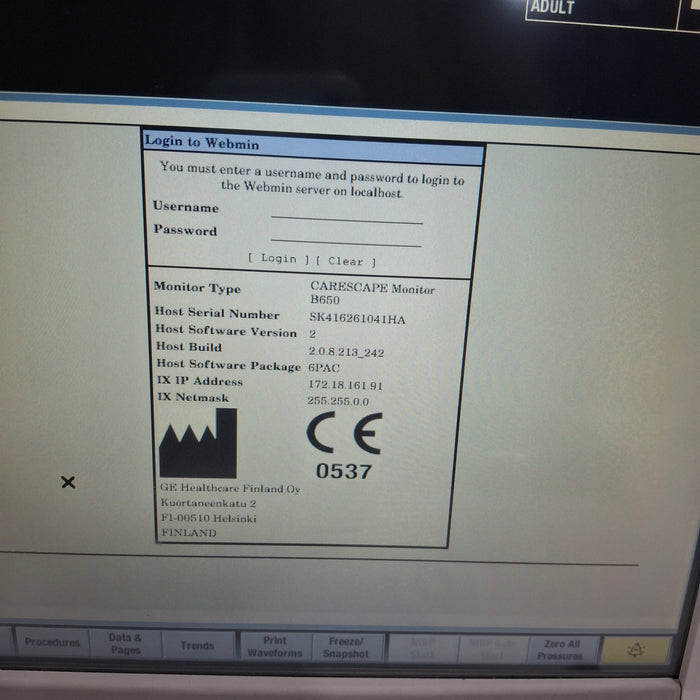Click the factory manufacturer symbol
Viewport: 700px width, 700px height.
pos(198,444)
